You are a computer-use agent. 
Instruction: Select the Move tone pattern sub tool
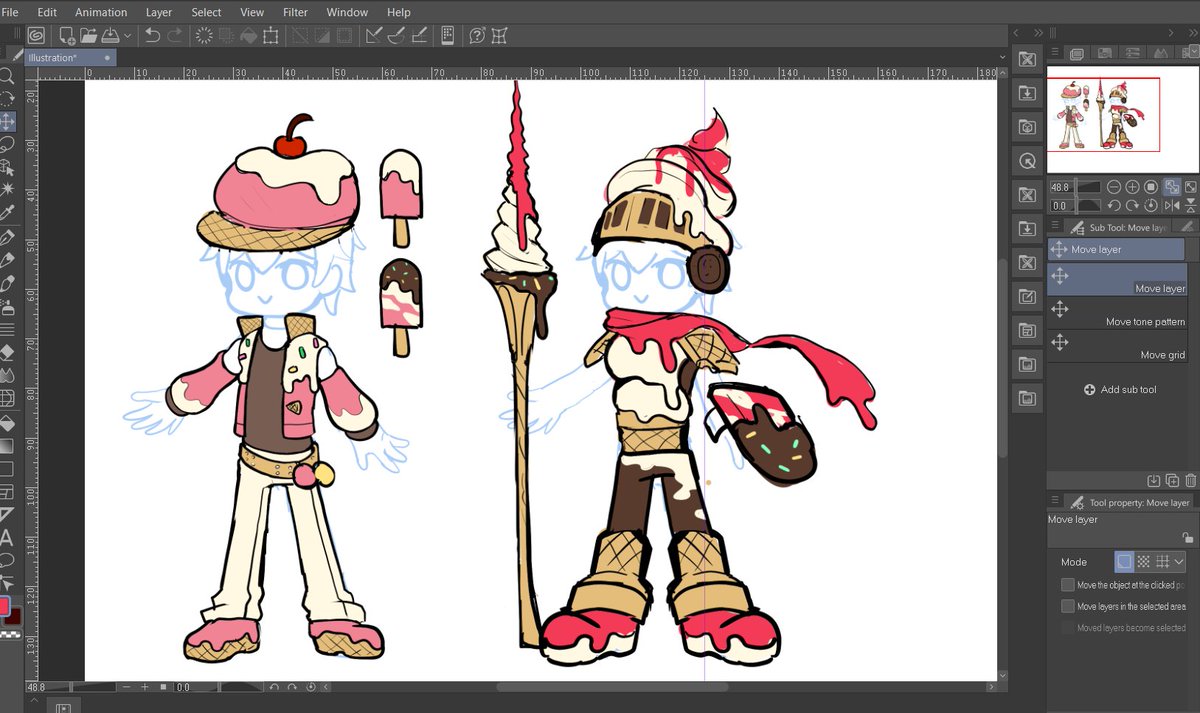(x=1117, y=314)
